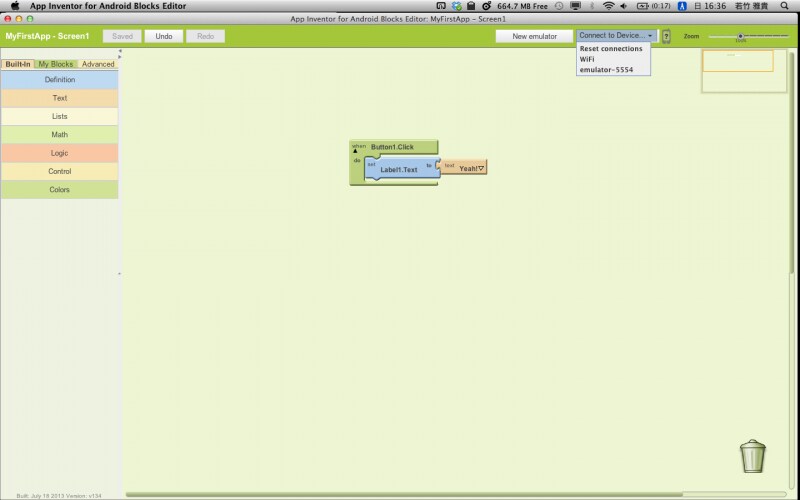800x500 pixels.
Task: Switch to the Advanced tab
Action: [98, 64]
